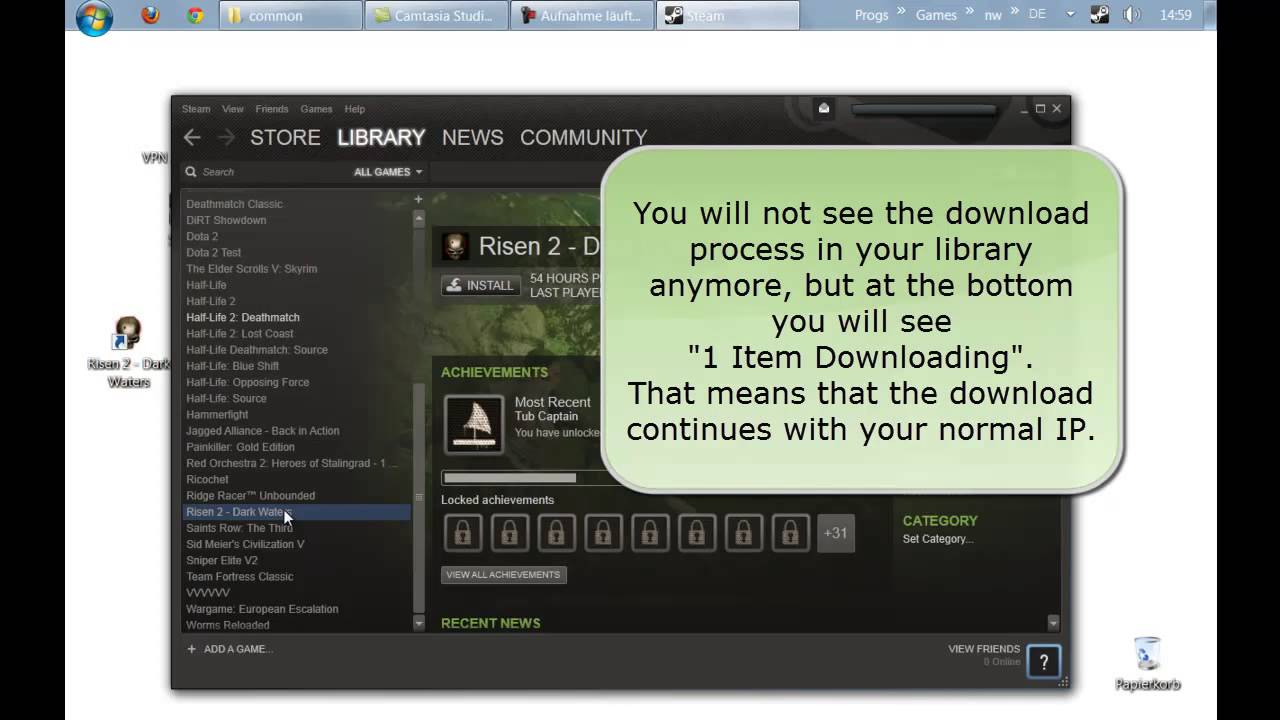Click VIEW ALL ACHIEVEMENTS button
Screen dimensions: 1280x720
(x=504, y=575)
